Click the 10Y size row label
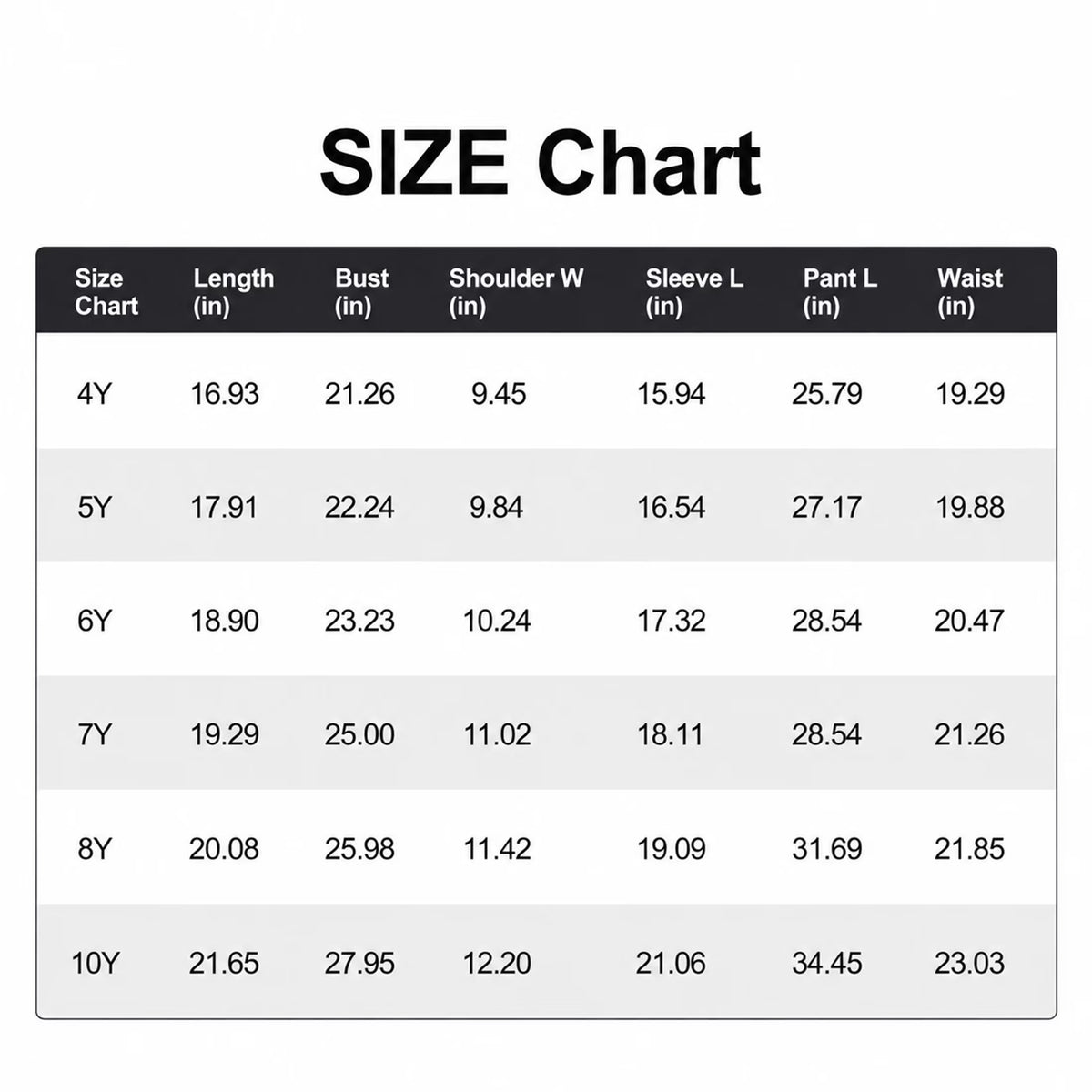Image resolution: width=1092 pixels, height=1092 pixels. click(x=95, y=963)
